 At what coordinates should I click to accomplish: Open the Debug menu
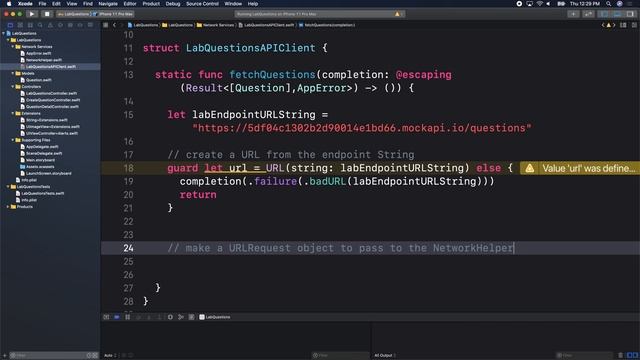click(x=173, y=4)
